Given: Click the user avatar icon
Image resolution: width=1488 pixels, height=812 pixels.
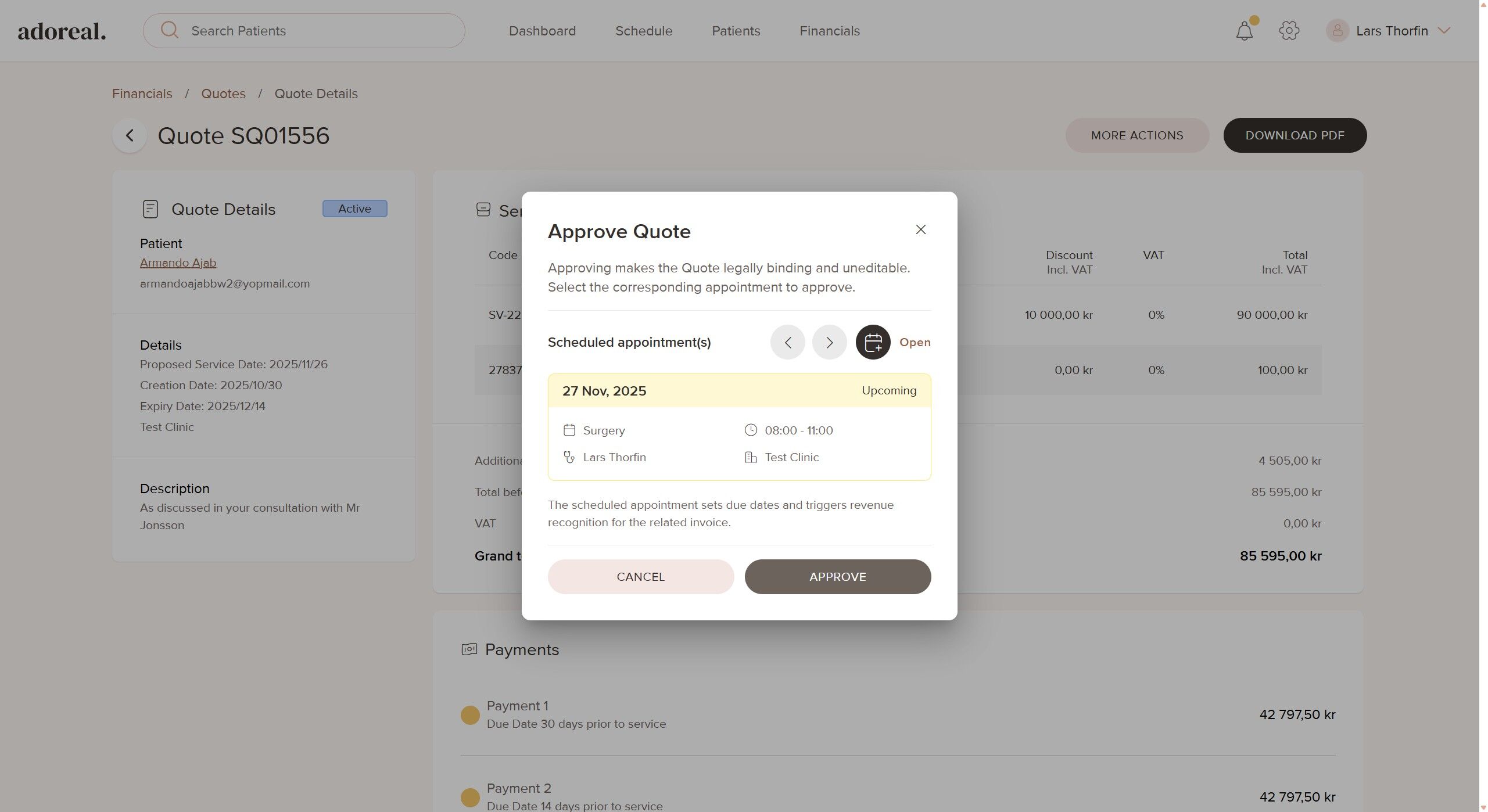Looking at the screenshot, I should 1337,31.
